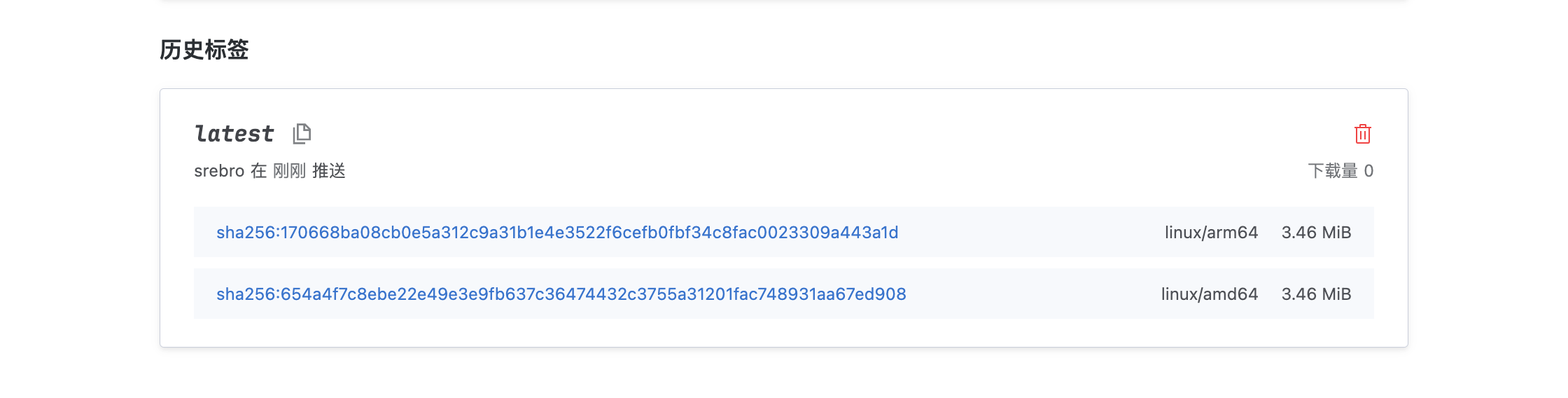Click the 刚刚 push time text
This screenshot has width=1568, height=398.
pyautogui.click(x=289, y=171)
